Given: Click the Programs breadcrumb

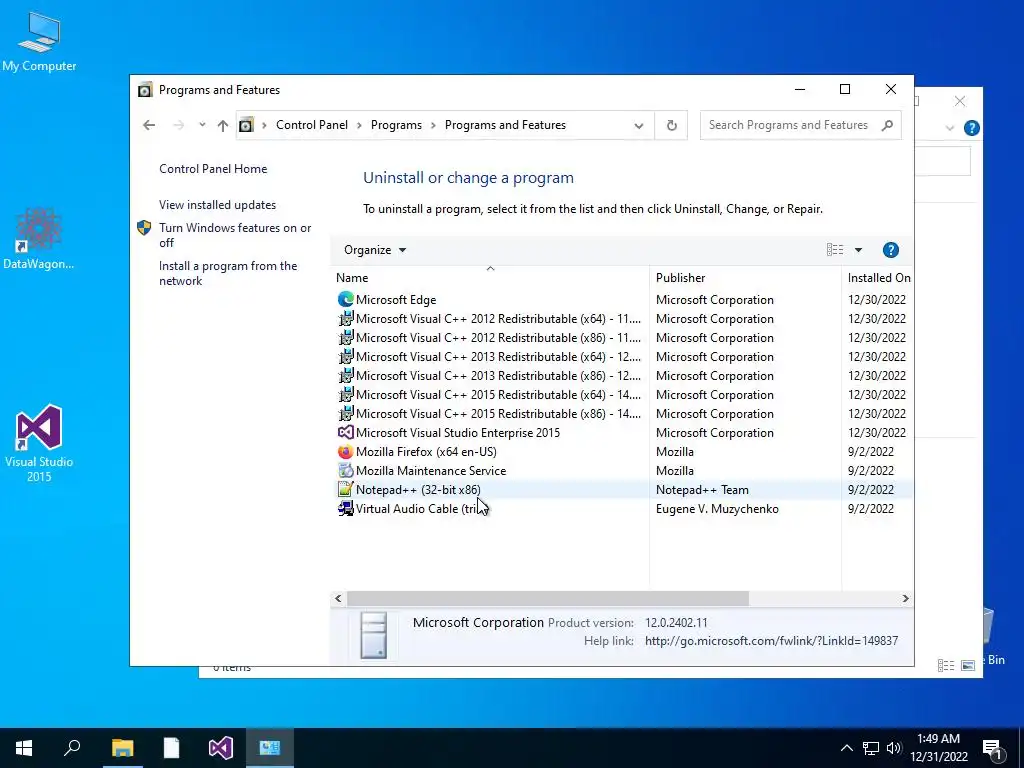Looking at the screenshot, I should click(396, 125).
